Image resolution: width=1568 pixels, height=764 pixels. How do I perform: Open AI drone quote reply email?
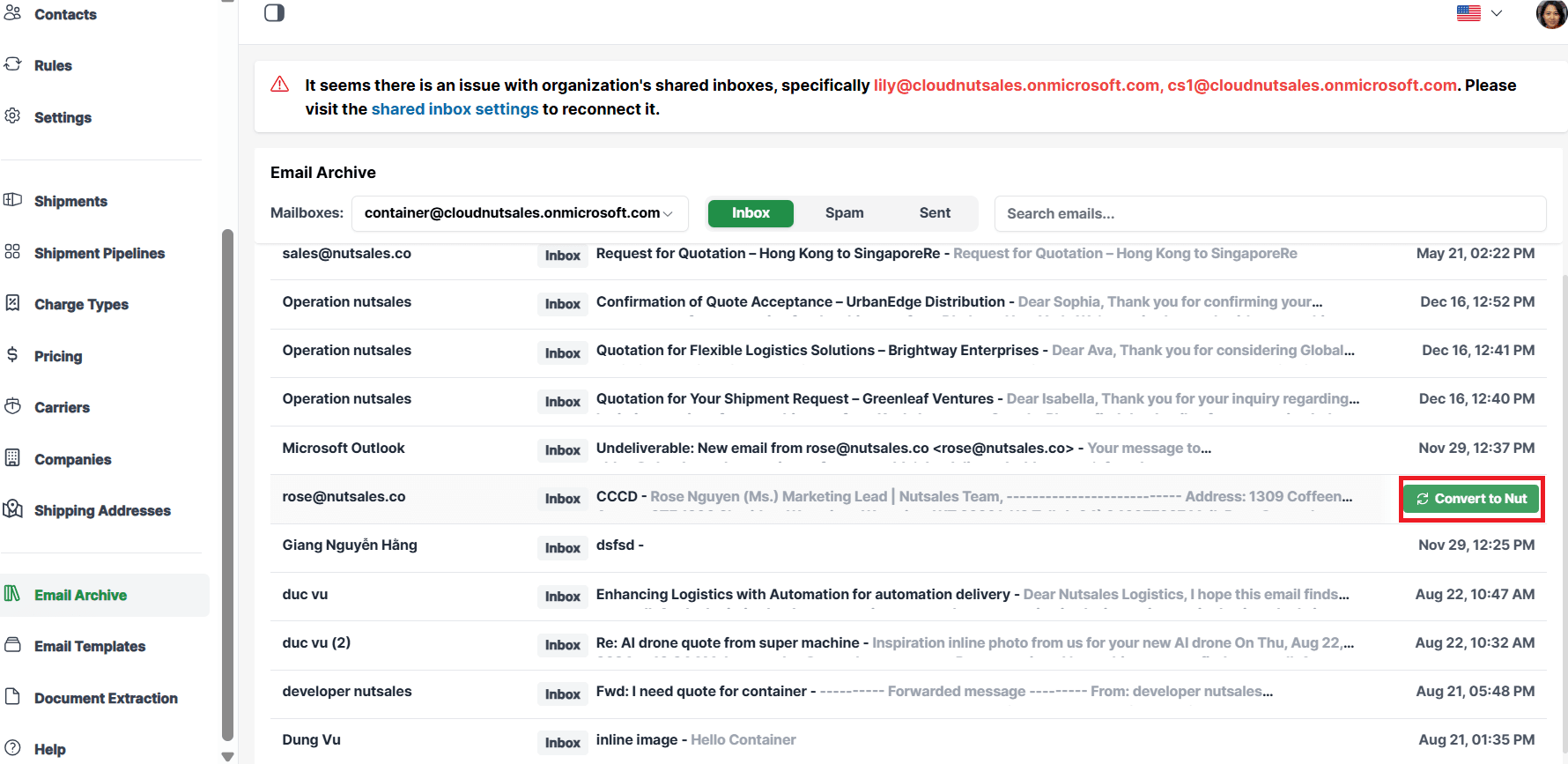pyautogui.click(x=908, y=645)
